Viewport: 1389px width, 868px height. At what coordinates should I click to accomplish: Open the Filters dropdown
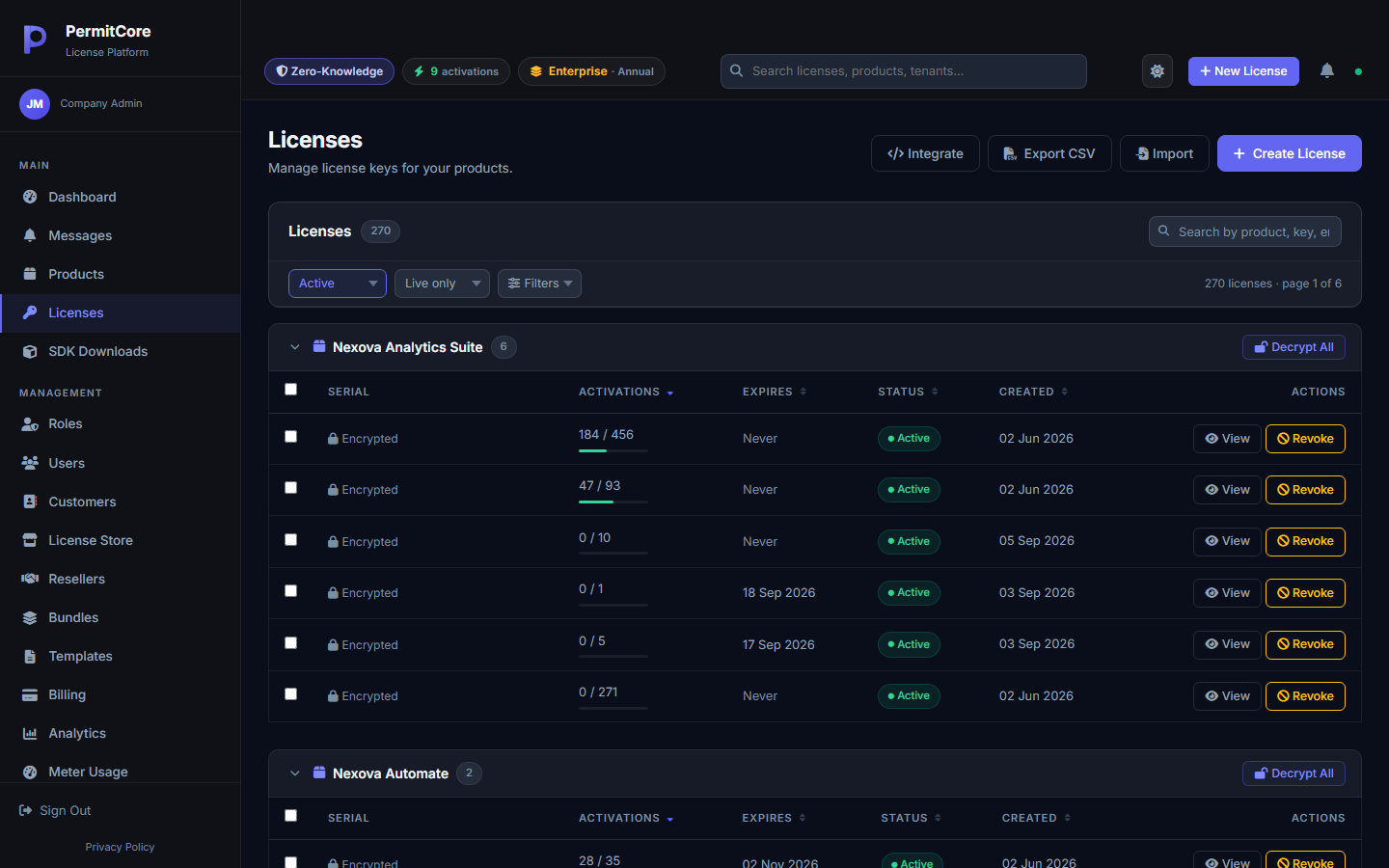click(539, 284)
